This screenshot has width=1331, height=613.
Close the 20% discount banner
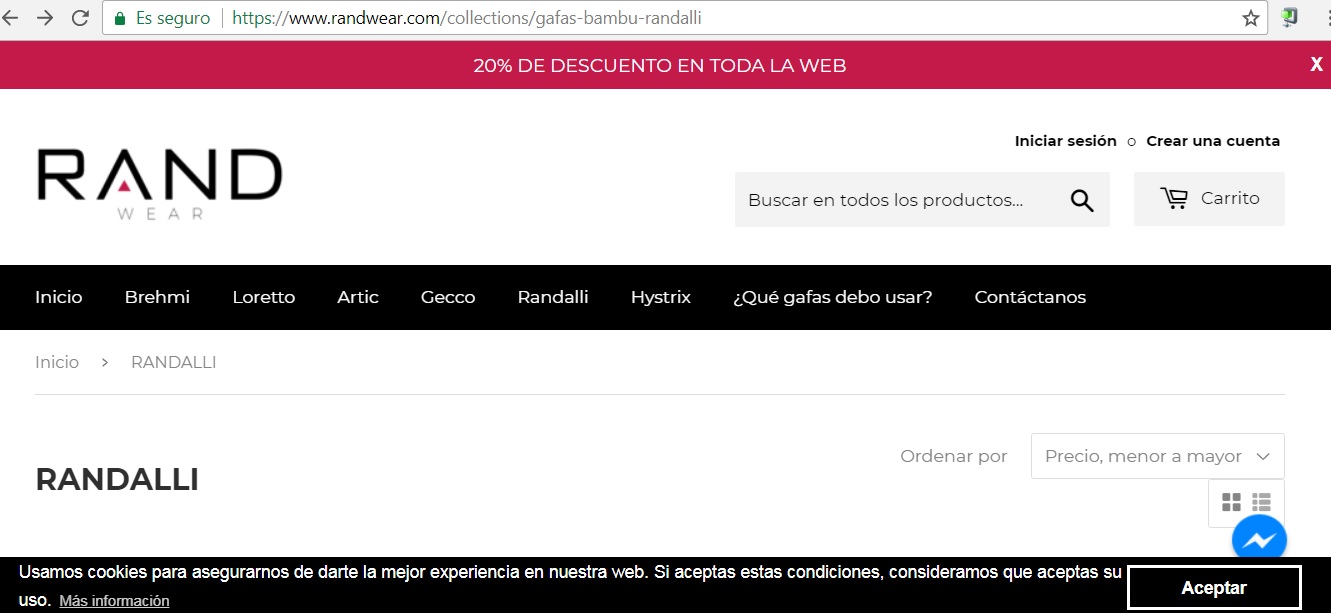coord(1317,65)
